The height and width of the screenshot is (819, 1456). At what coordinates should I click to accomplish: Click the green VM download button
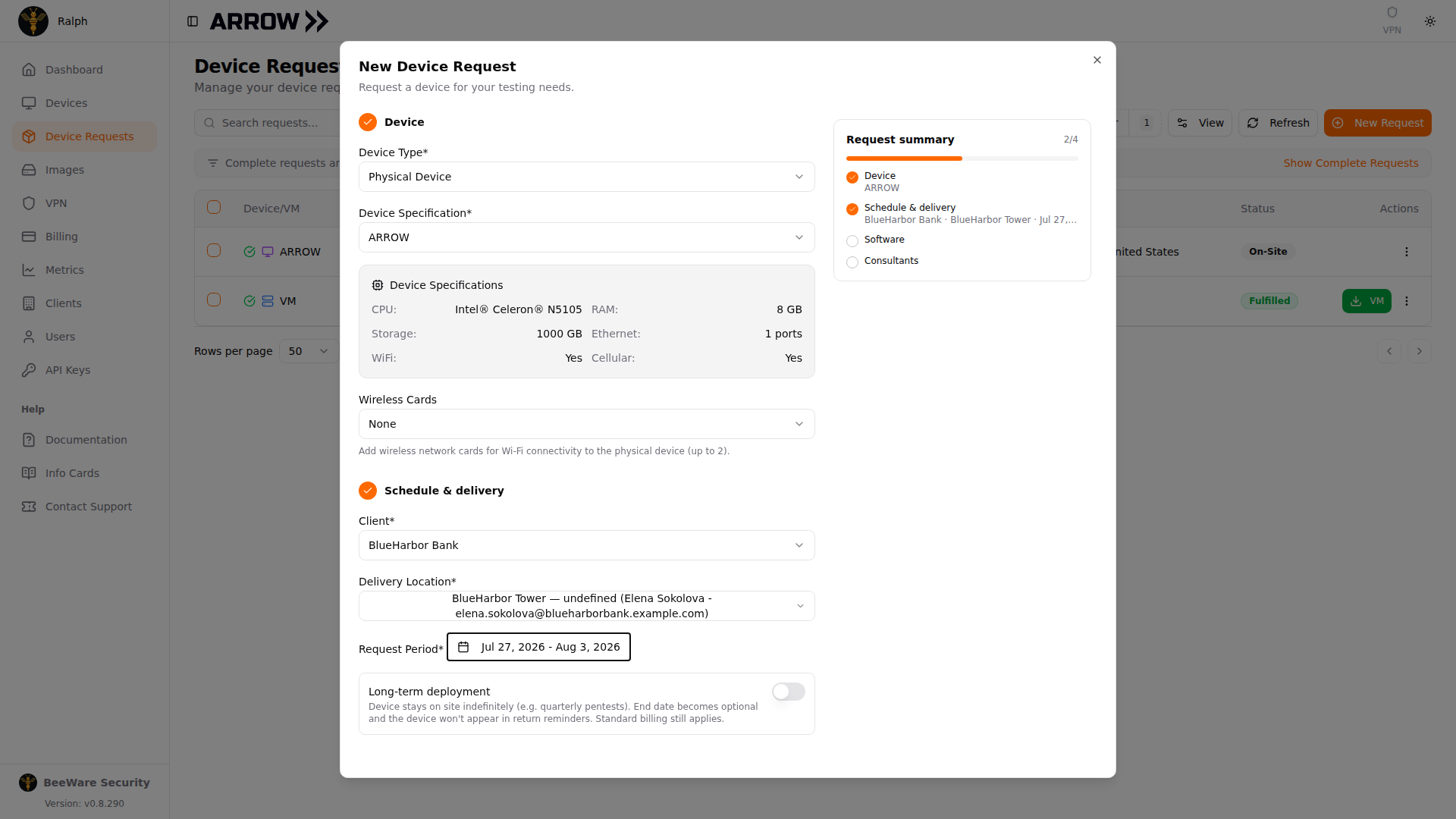click(1367, 301)
